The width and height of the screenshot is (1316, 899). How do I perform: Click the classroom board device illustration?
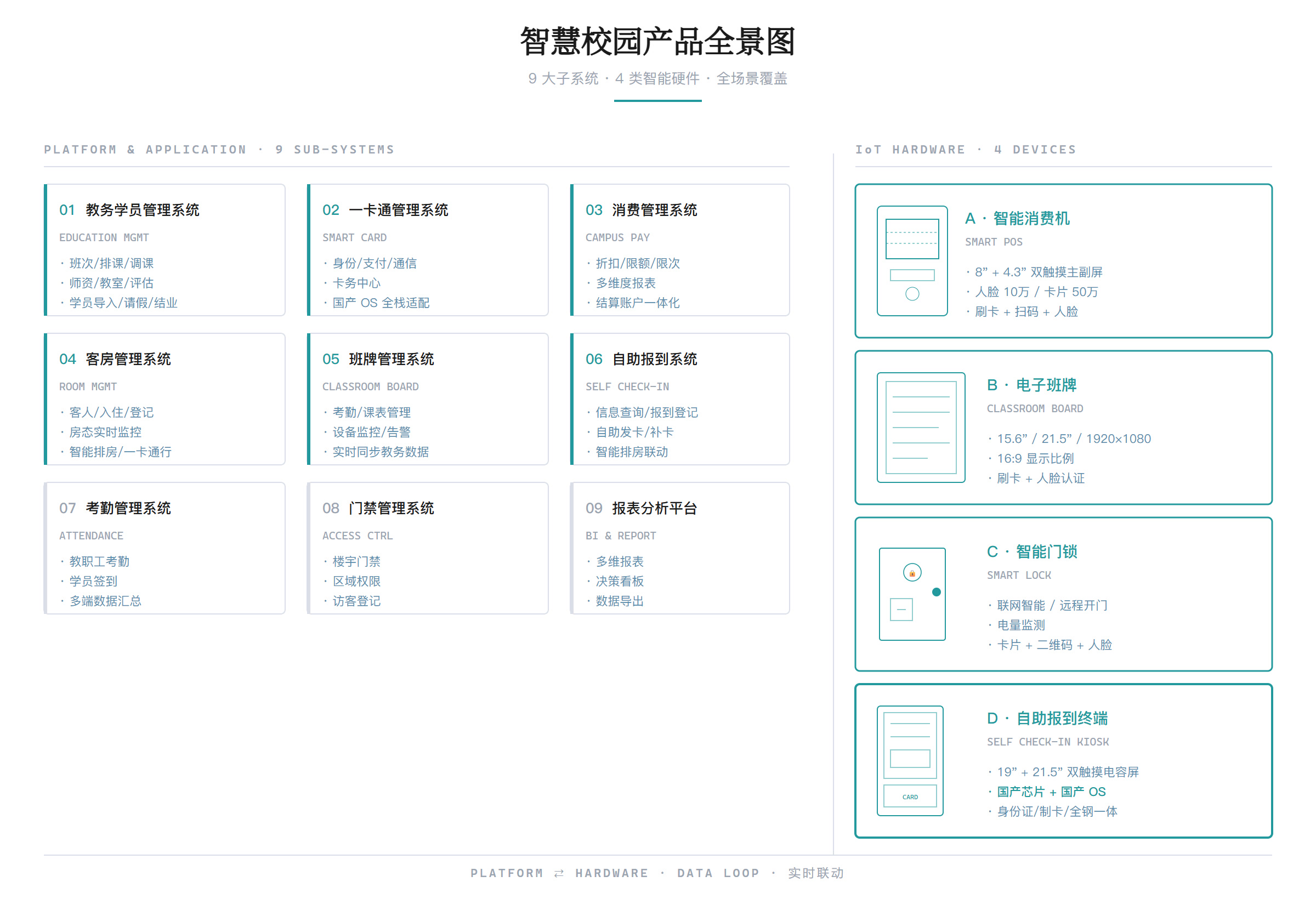(921, 427)
